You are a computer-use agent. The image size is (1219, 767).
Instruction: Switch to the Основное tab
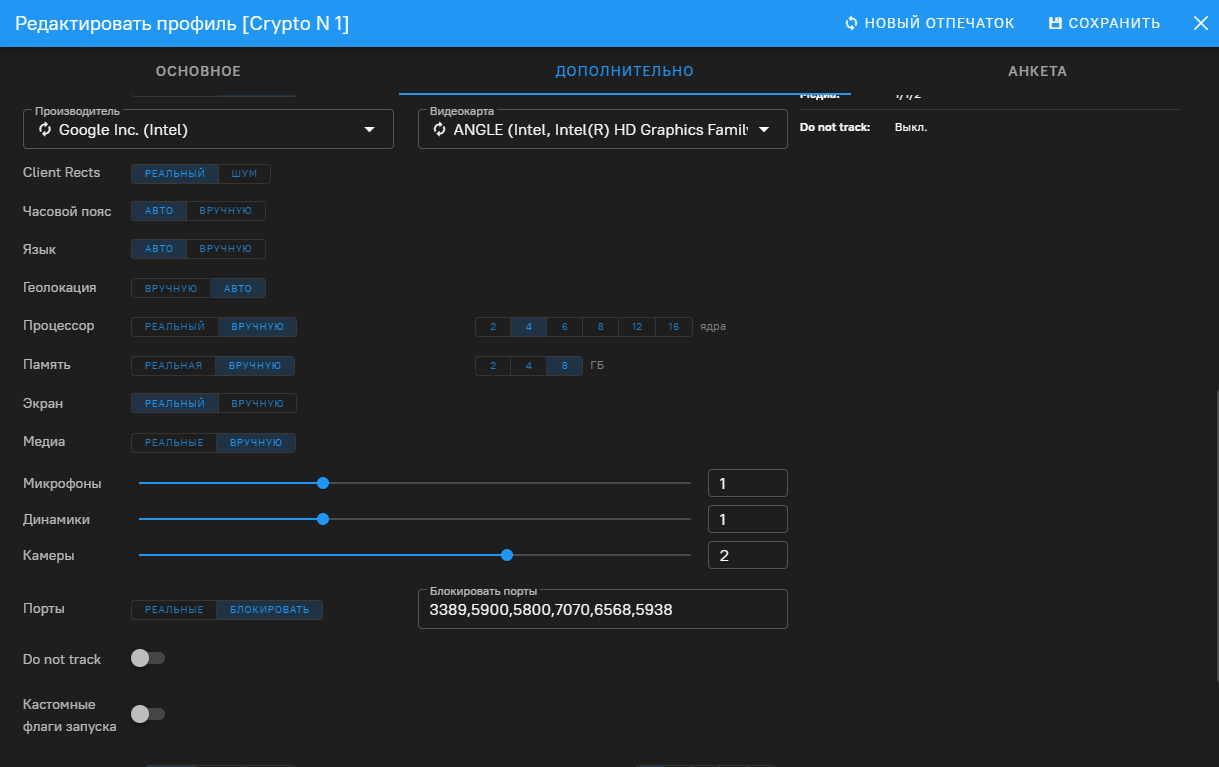click(x=198, y=71)
